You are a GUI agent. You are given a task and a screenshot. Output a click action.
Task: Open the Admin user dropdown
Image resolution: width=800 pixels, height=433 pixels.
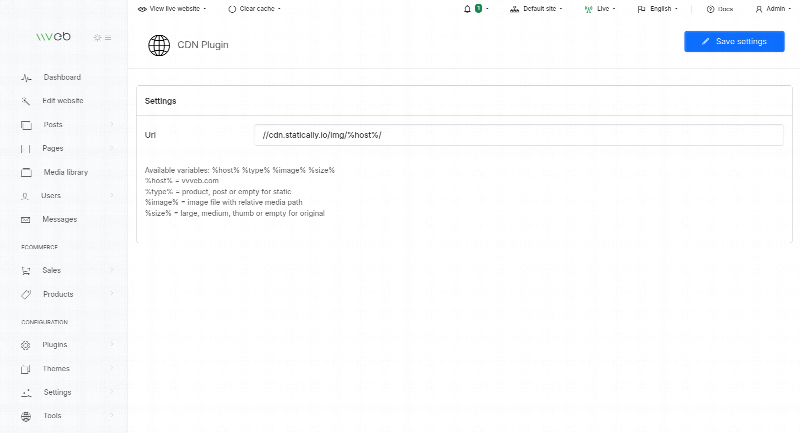[770, 8]
